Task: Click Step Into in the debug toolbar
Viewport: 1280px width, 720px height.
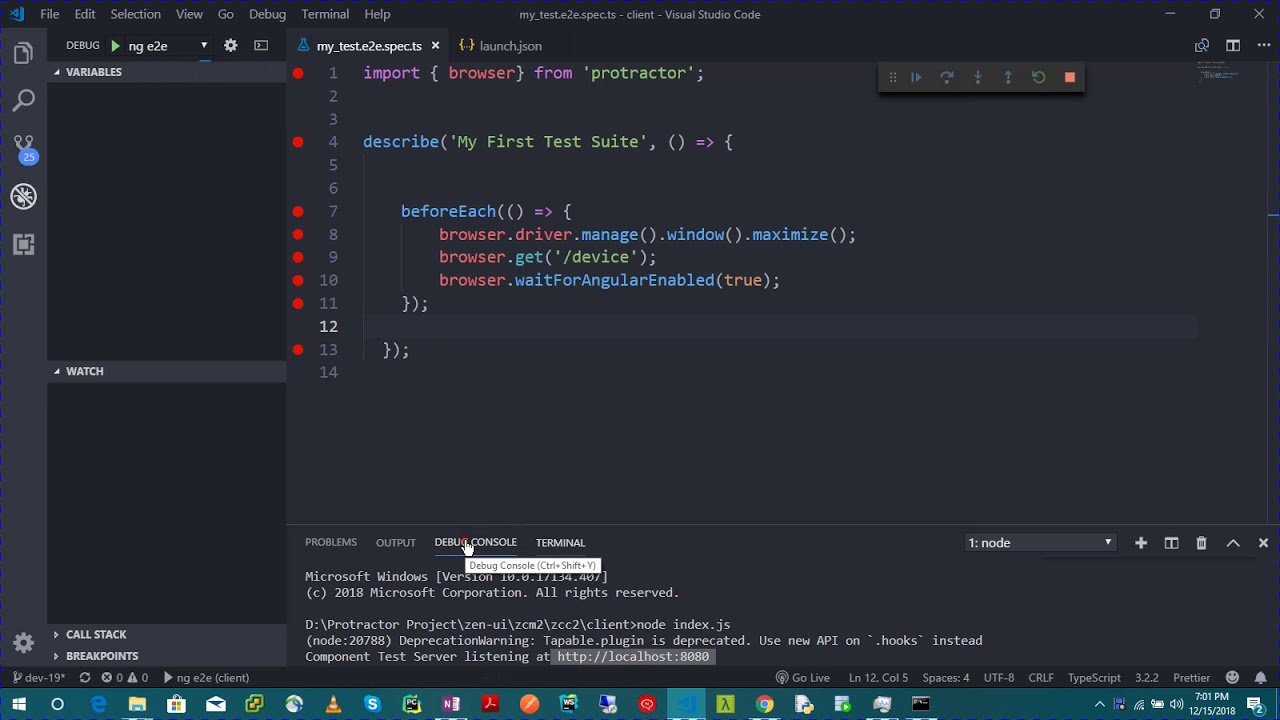Action: pyautogui.click(x=977, y=77)
